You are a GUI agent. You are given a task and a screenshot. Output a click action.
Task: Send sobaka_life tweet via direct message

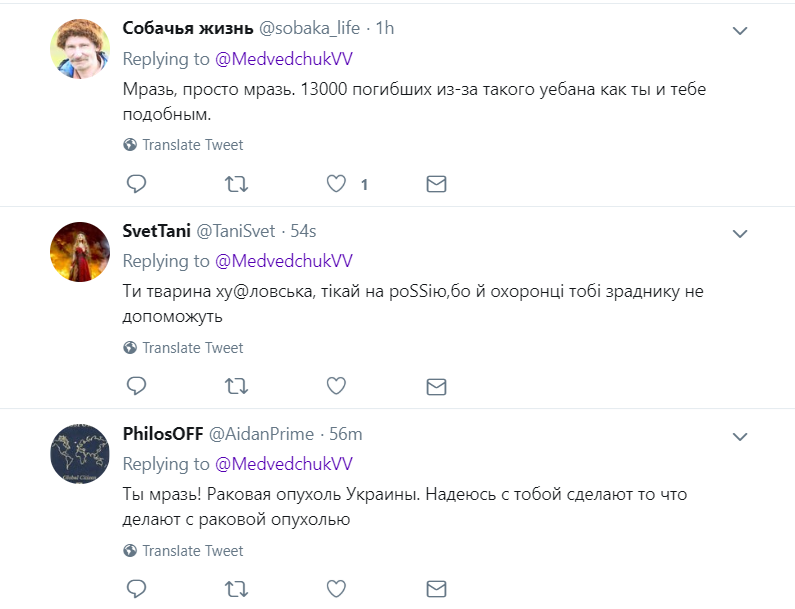pos(436,184)
